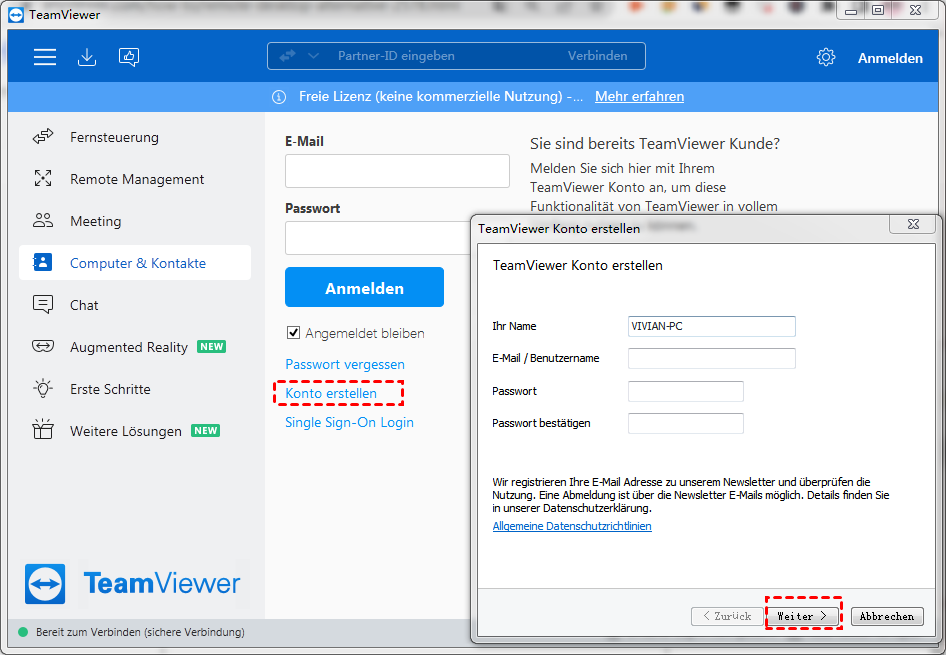Click the Mehr erfahren link in banner
The width and height of the screenshot is (946, 655).
coord(639,97)
